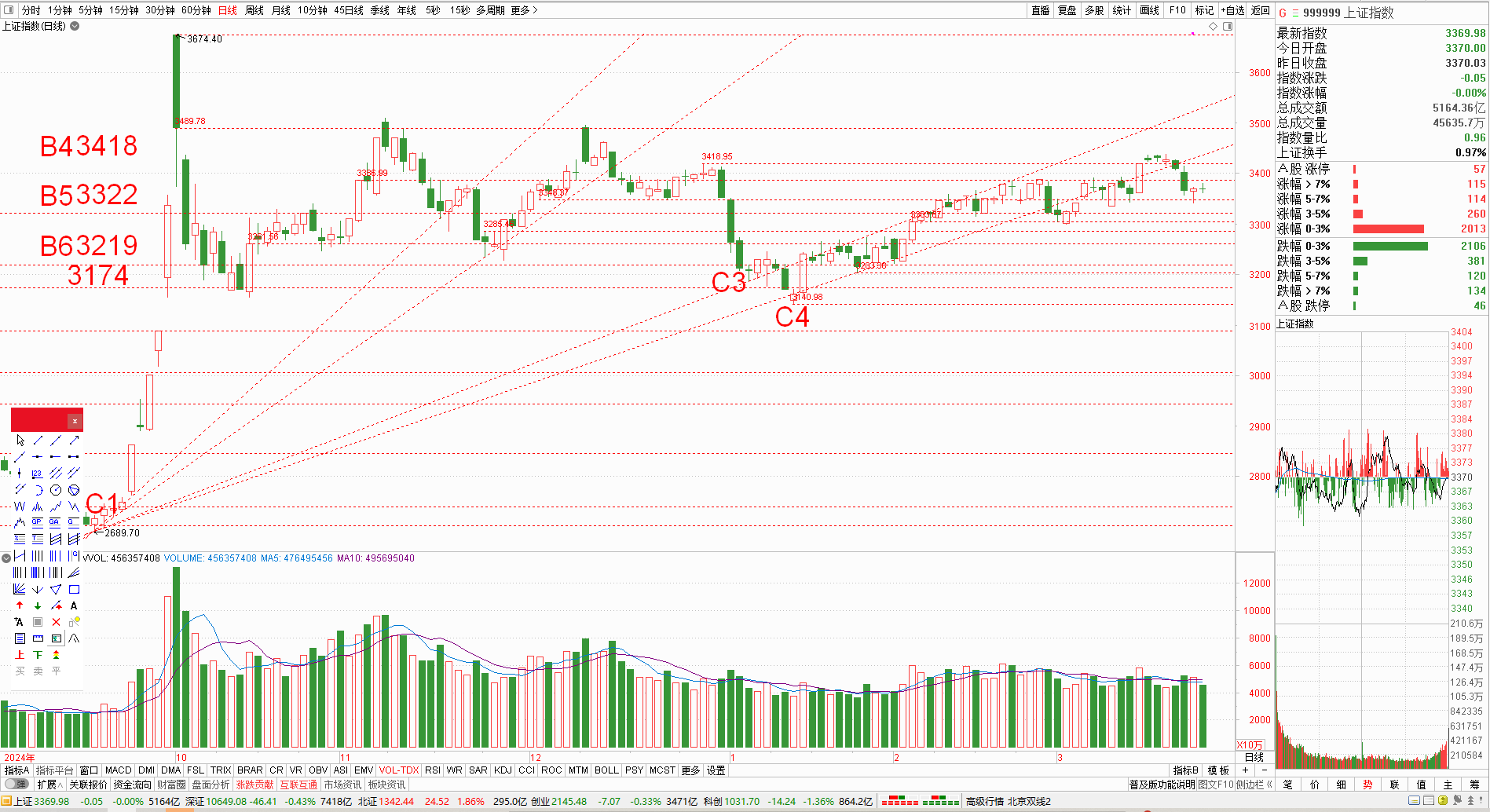
Task: Toggle the side panel icon above chart
Action: (1228, 27)
